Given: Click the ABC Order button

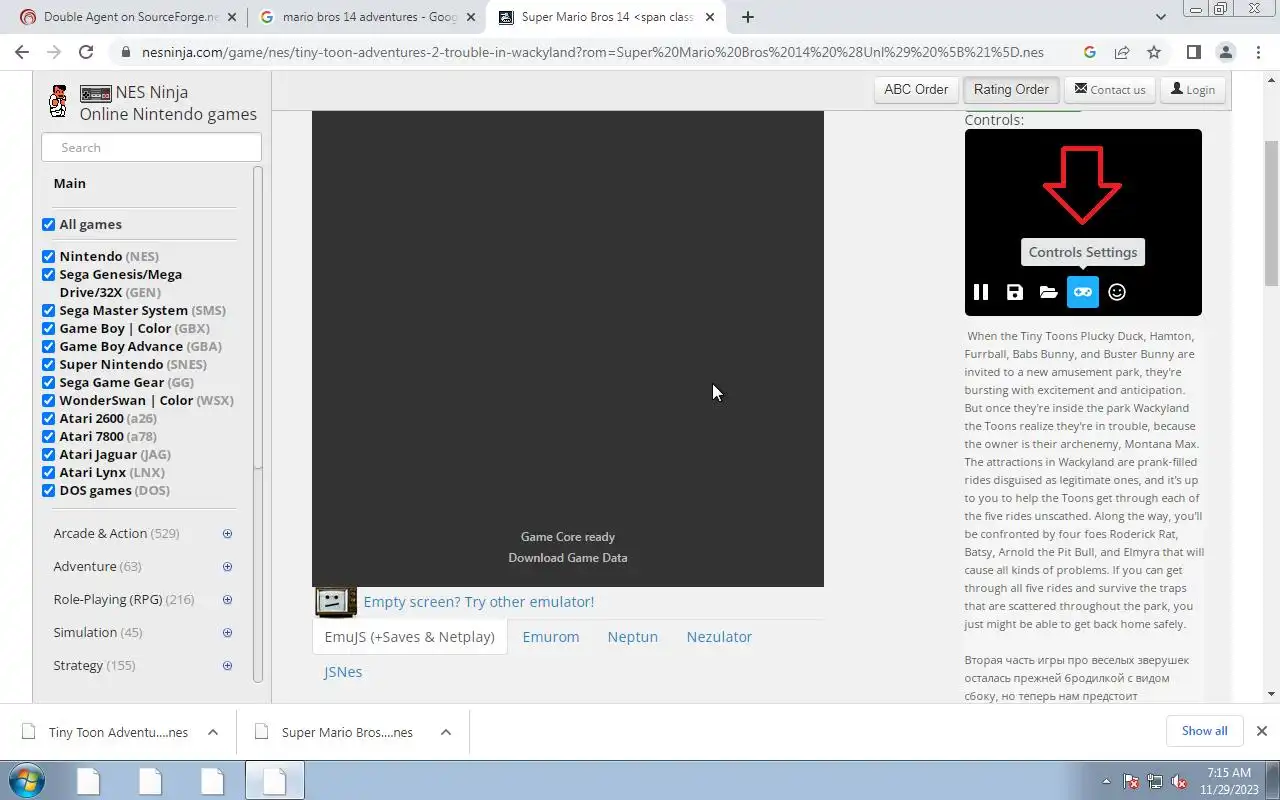Looking at the screenshot, I should (916, 89).
